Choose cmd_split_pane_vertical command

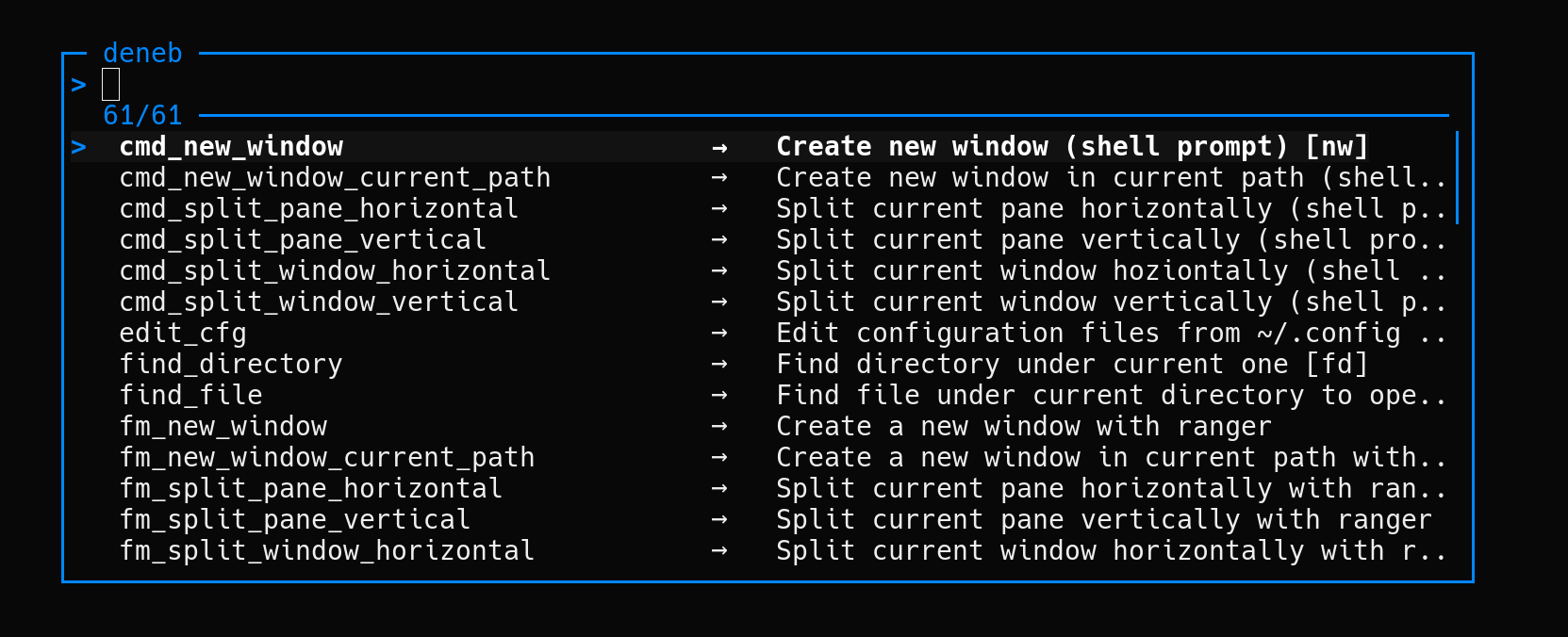tap(302, 239)
